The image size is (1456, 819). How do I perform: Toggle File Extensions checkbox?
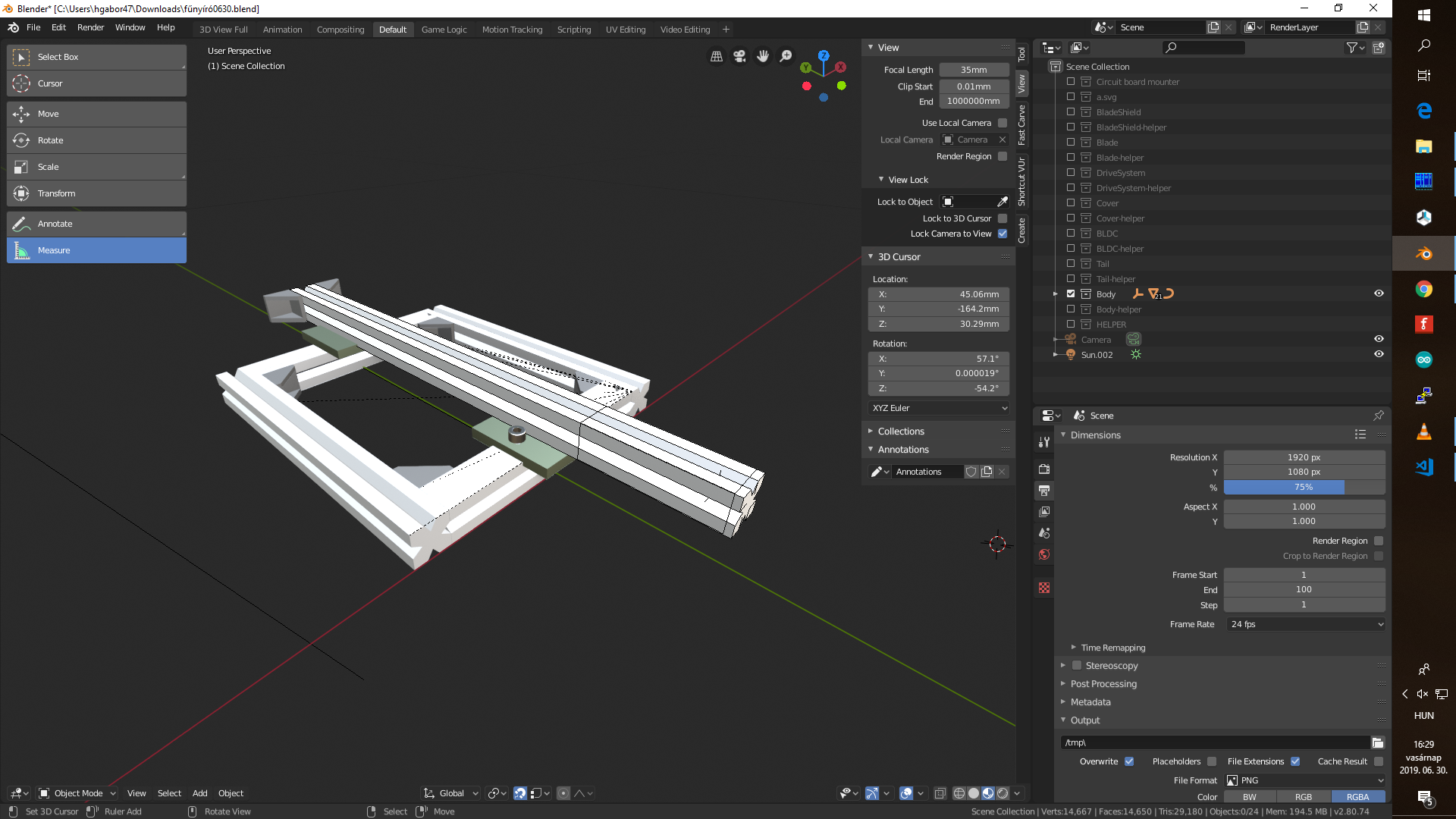pyautogui.click(x=1295, y=761)
